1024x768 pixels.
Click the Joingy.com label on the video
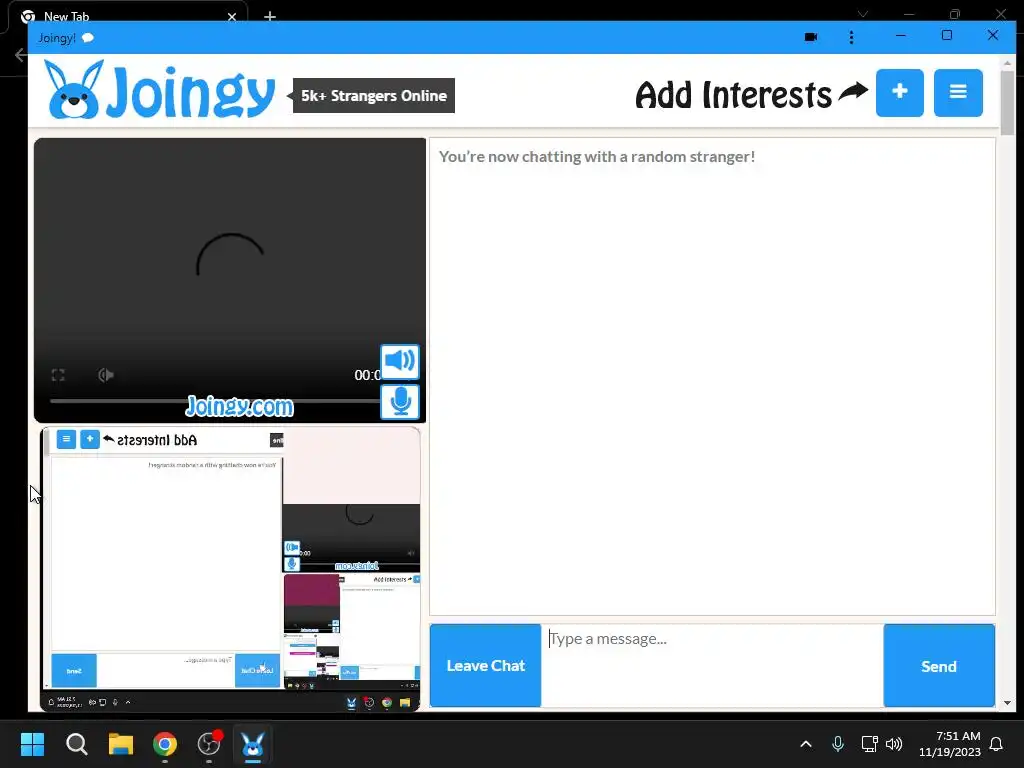point(239,406)
